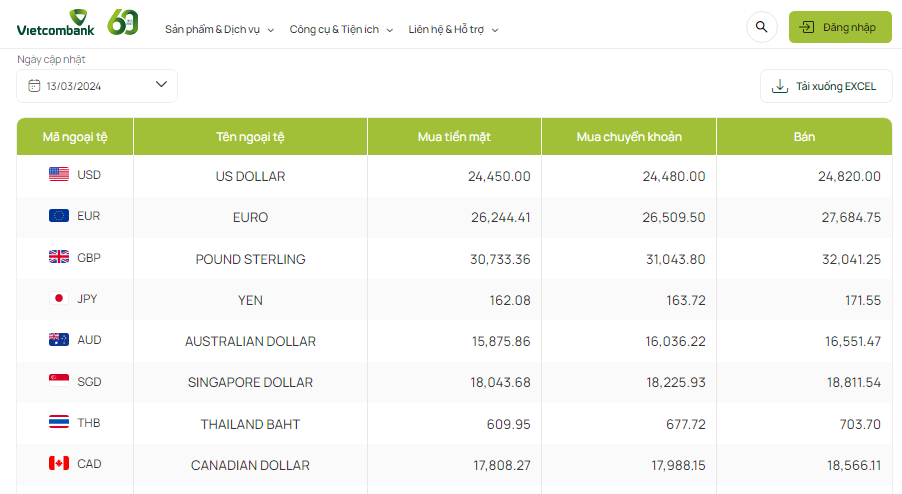Screen dimensions: 902x494
Task: Expand the Công cụ & Tiện ích menu
Action: tap(341, 29)
